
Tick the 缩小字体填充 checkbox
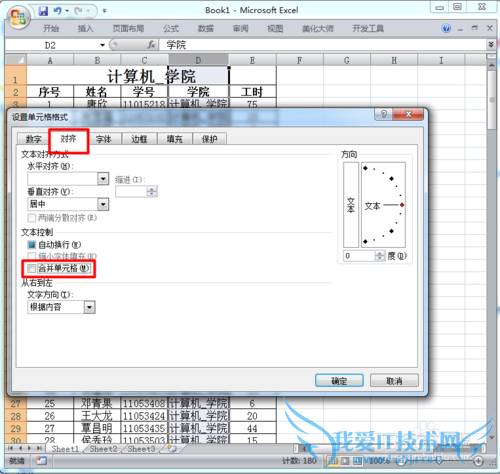[32, 256]
